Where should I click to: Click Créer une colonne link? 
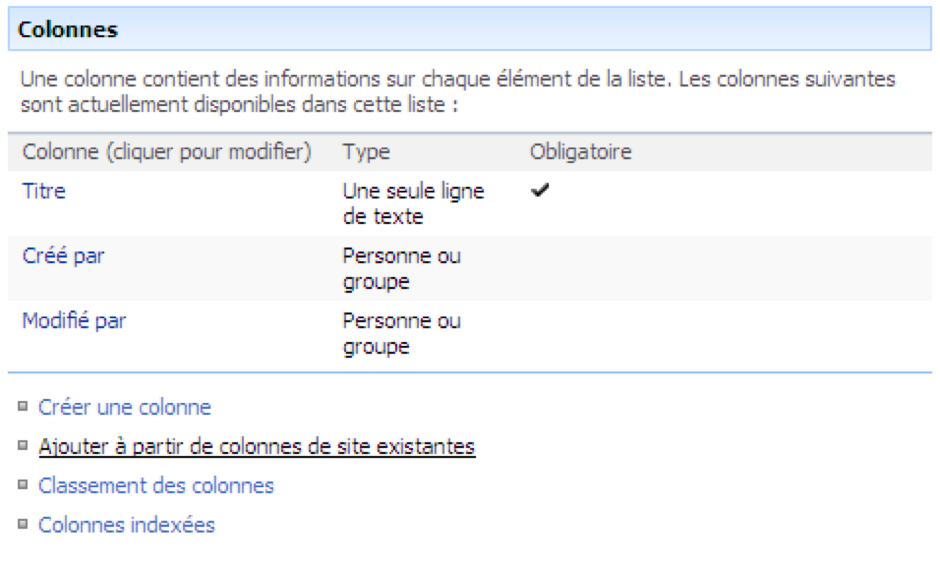point(124,407)
